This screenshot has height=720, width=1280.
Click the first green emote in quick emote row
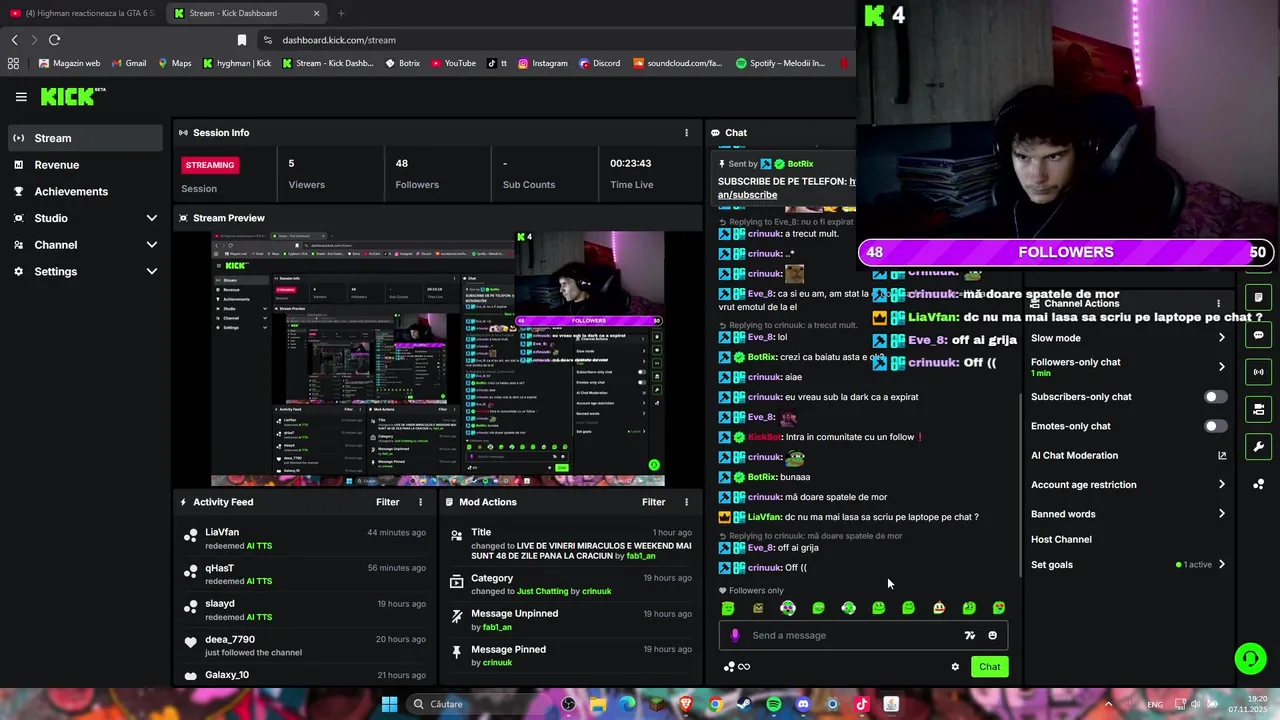click(728, 608)
